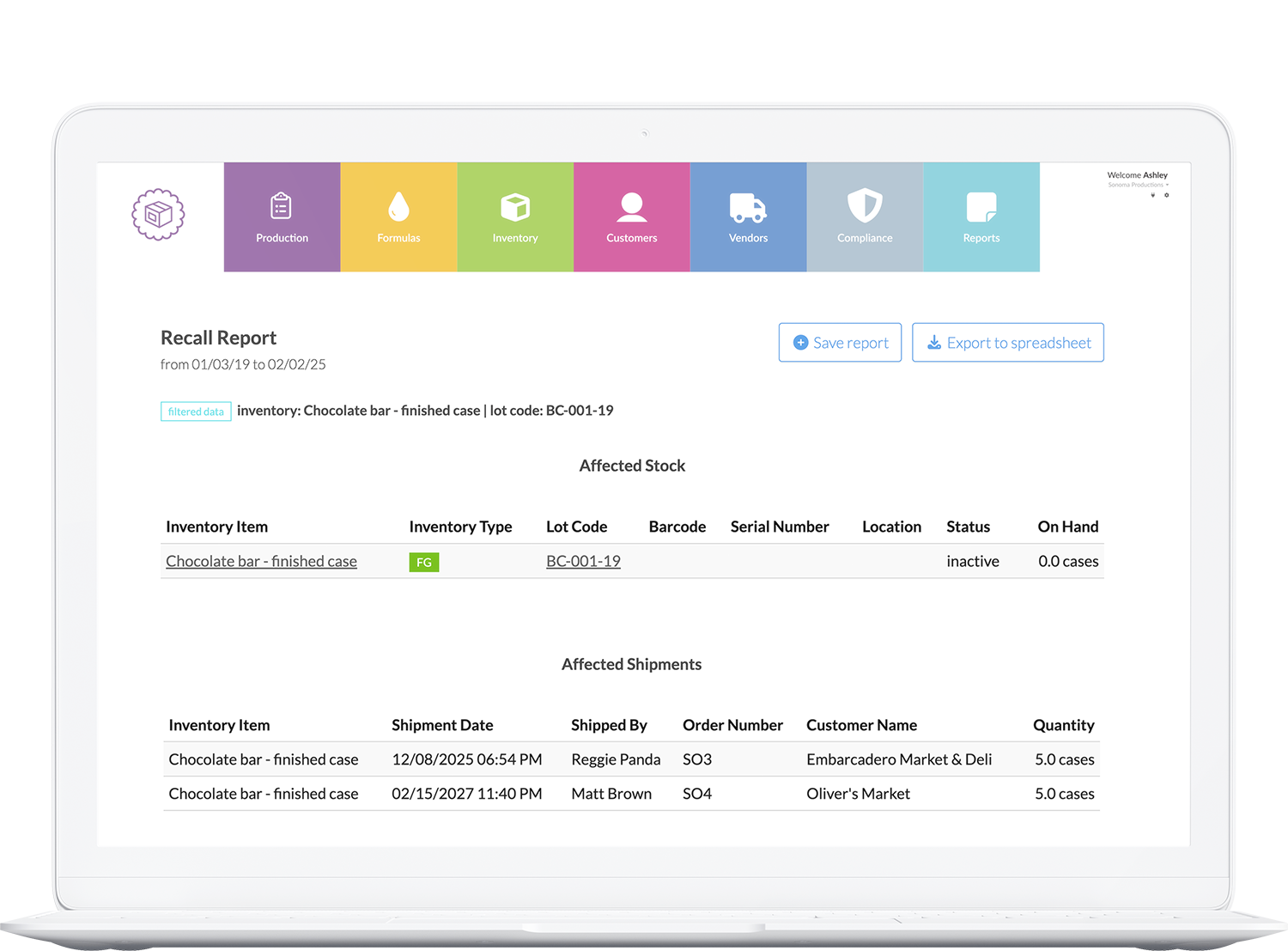
Task: Toggle the filtered data chip
Action: point(195,411)
